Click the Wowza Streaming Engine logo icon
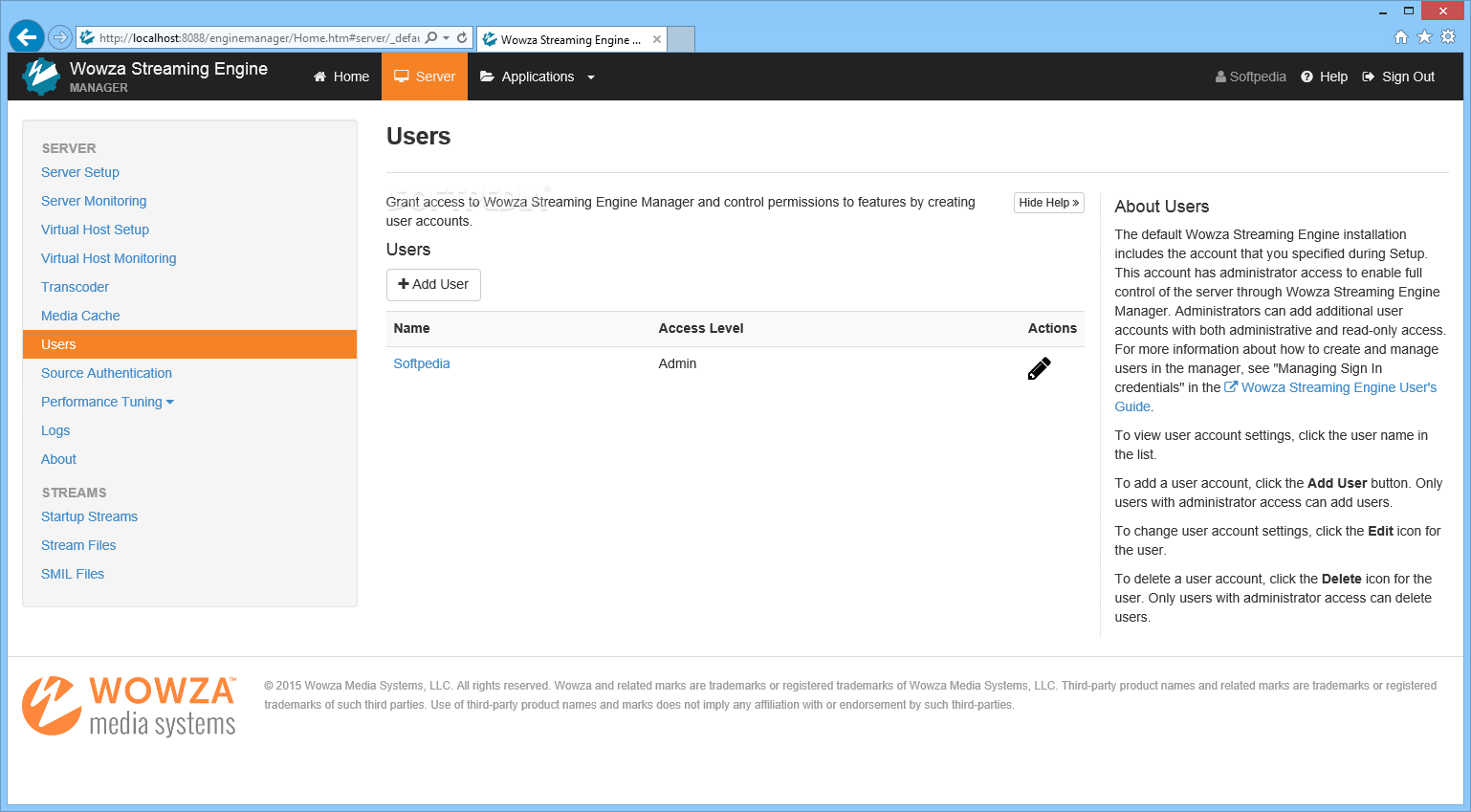The height and width of the screenshot is (812, 1471). 40,77
